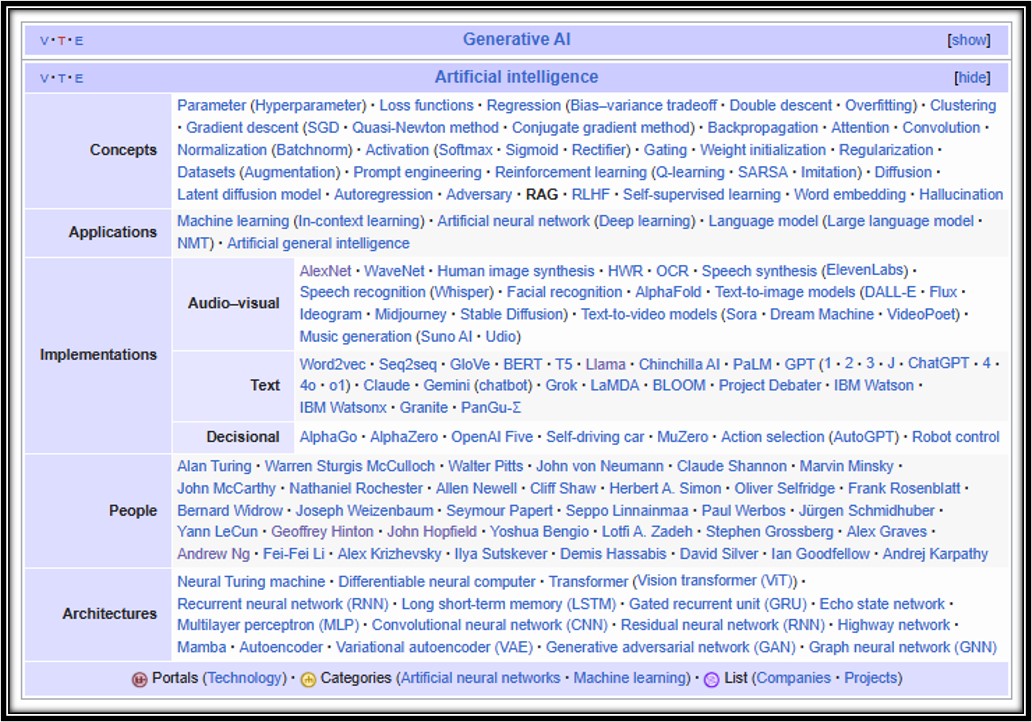Open the Generative AI title link
Screen dimensions: 1032x722
click(x=516, y=40)
